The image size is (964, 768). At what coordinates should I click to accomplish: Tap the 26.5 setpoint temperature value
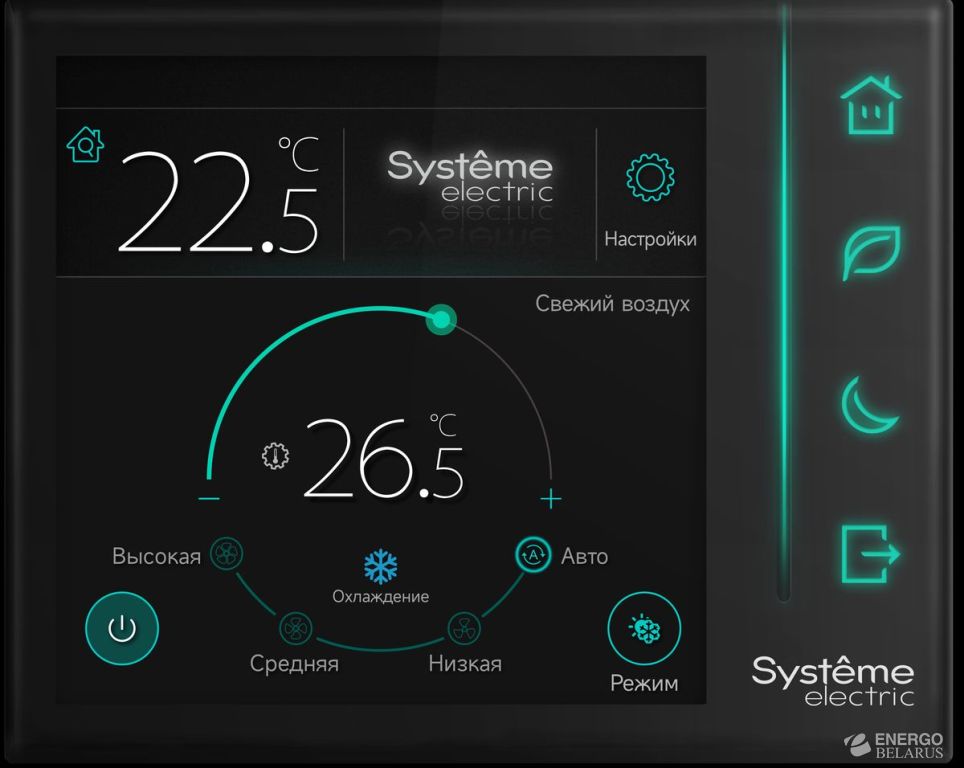[x=384, y=460]
